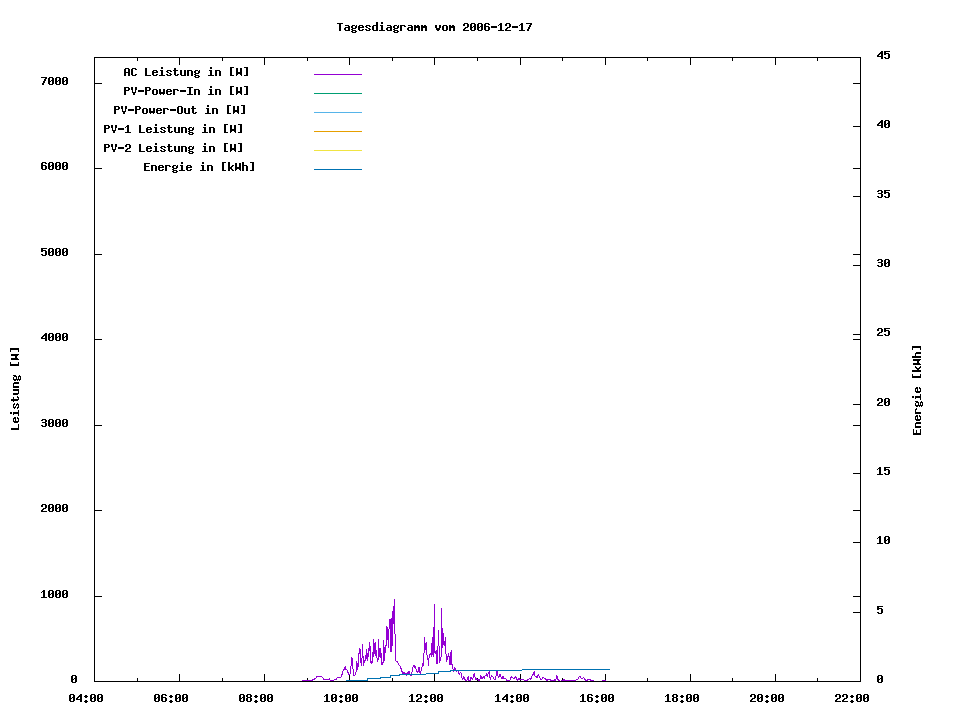The width and height of the screenshot is (960, 720).
Task: Click the line sample beside Energie legend entry
Action: tap(337, 169)
